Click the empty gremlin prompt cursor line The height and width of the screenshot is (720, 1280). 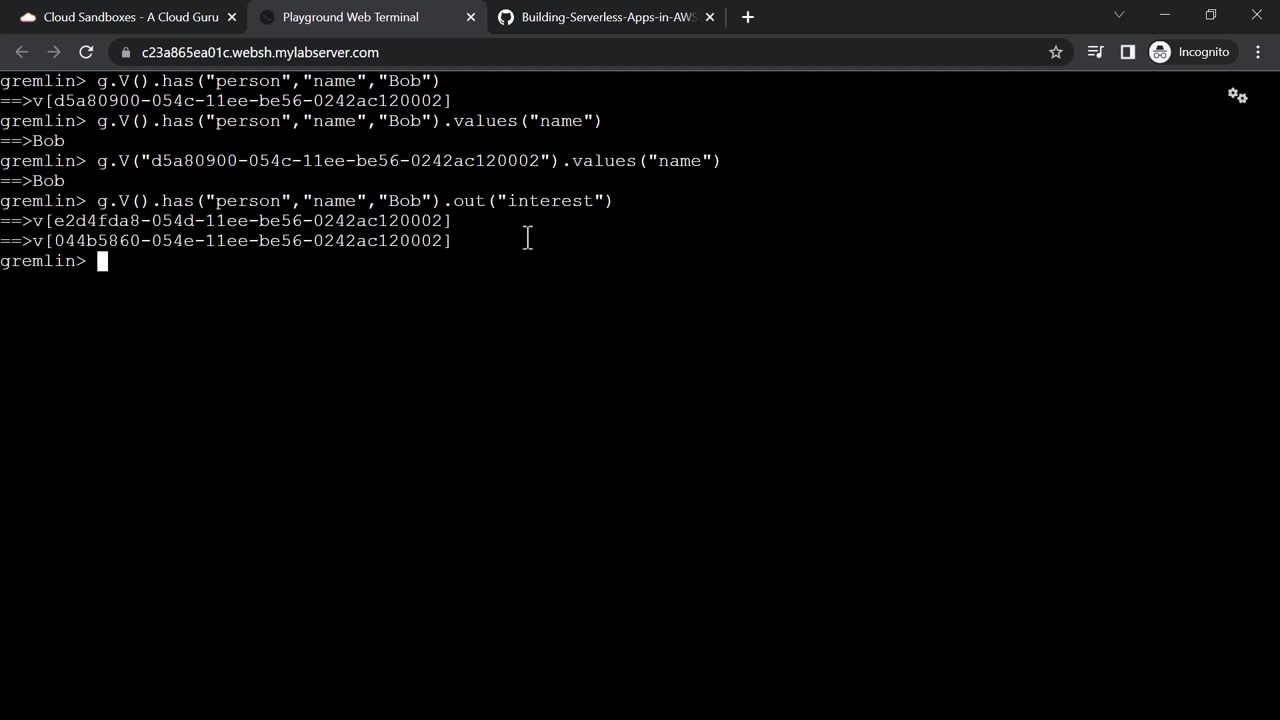[54, 261]
